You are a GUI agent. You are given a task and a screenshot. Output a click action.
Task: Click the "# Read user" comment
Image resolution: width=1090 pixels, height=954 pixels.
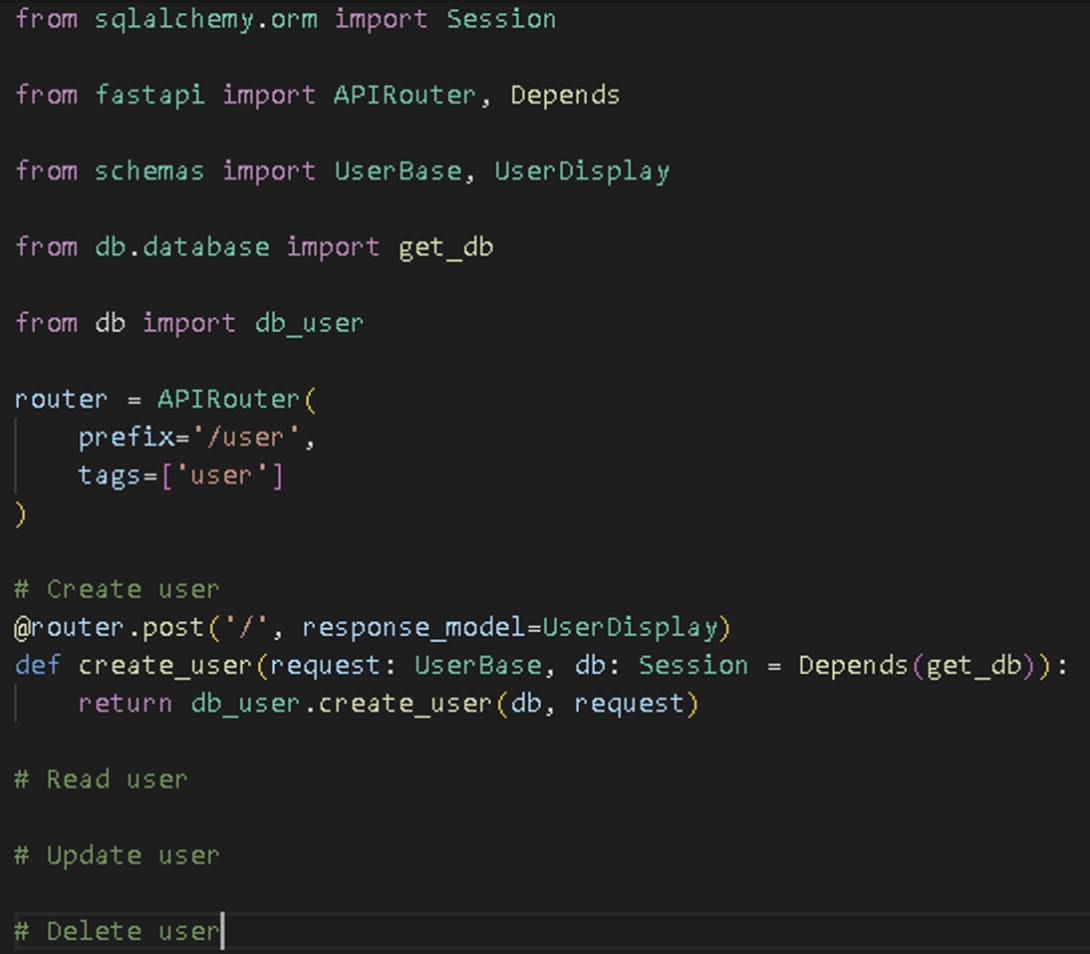point(101,779)
